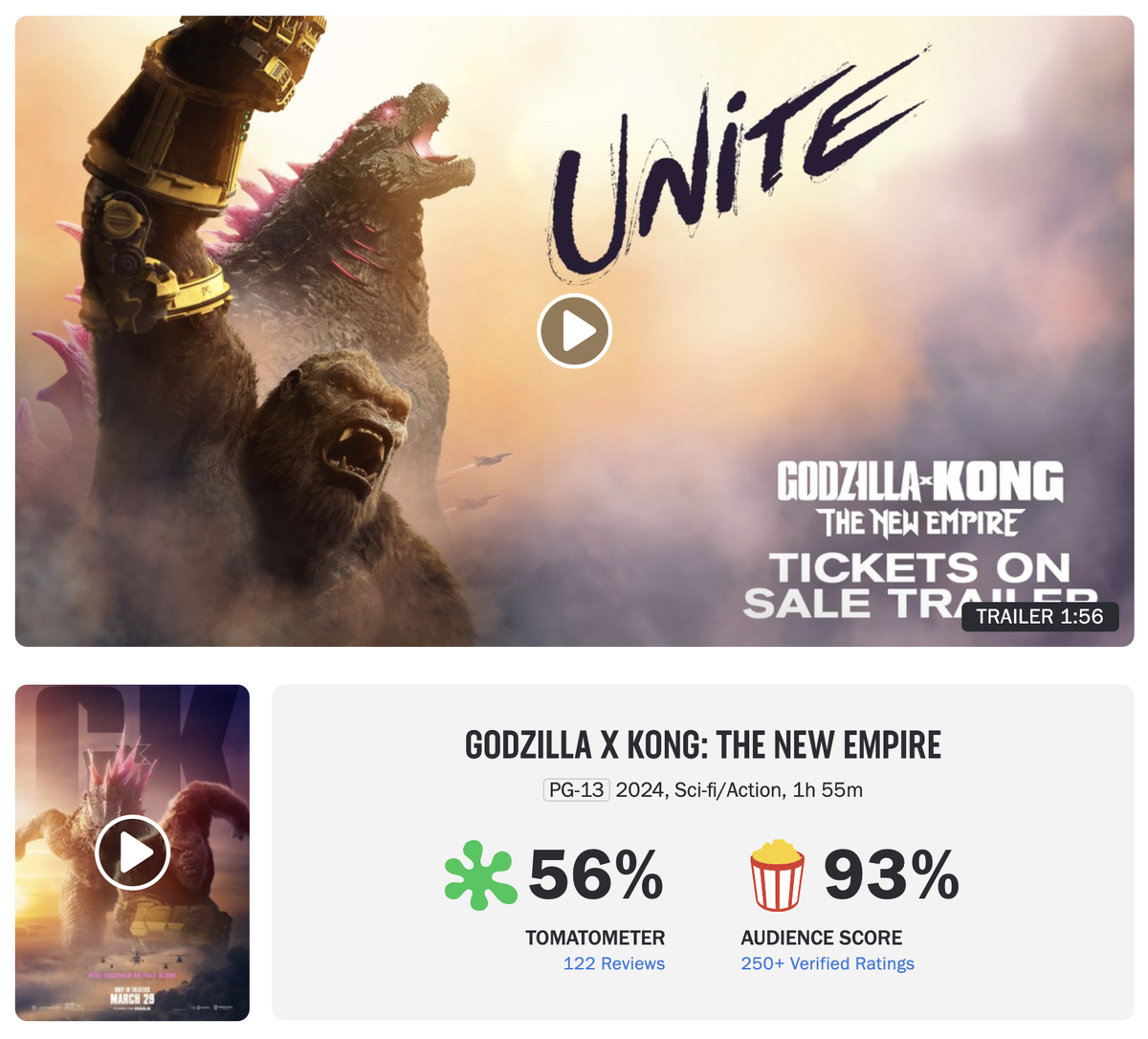Click the AUDIENCE SCORE label text
Screen dimensions: 1148x1039
click(x=822, y=938)
